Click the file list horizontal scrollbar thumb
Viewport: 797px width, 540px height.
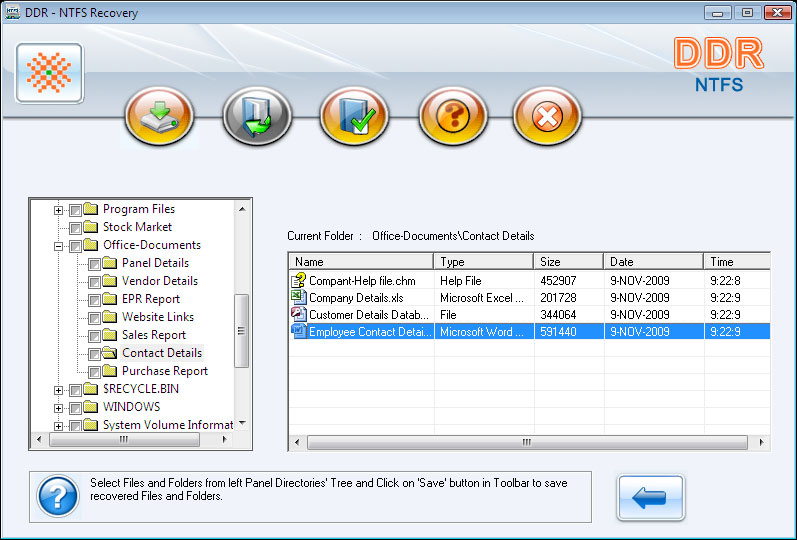pos(527,442)
